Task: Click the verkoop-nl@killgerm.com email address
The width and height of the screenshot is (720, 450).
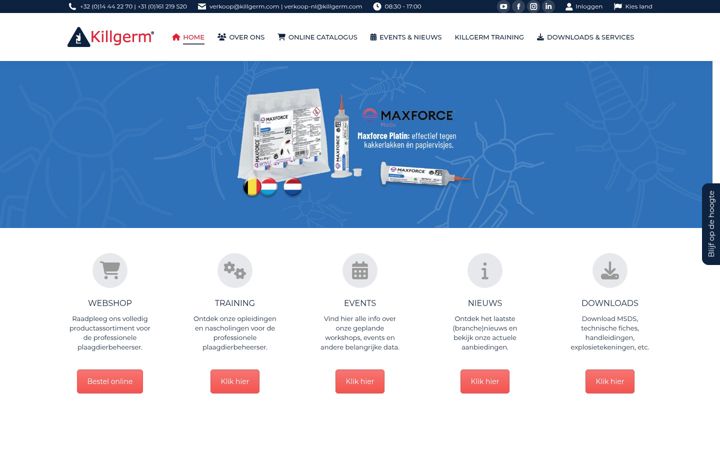Action: (323, 6)
